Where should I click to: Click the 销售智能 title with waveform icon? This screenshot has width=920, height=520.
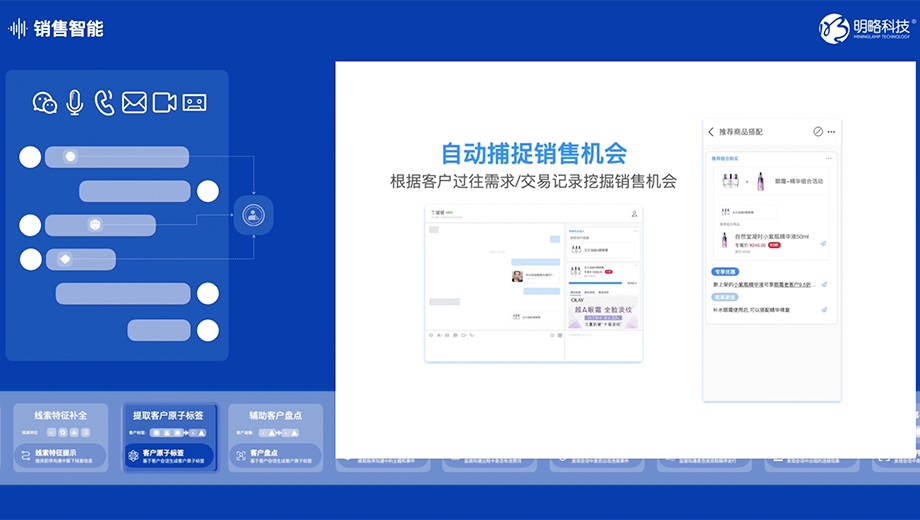coord(57,28)
